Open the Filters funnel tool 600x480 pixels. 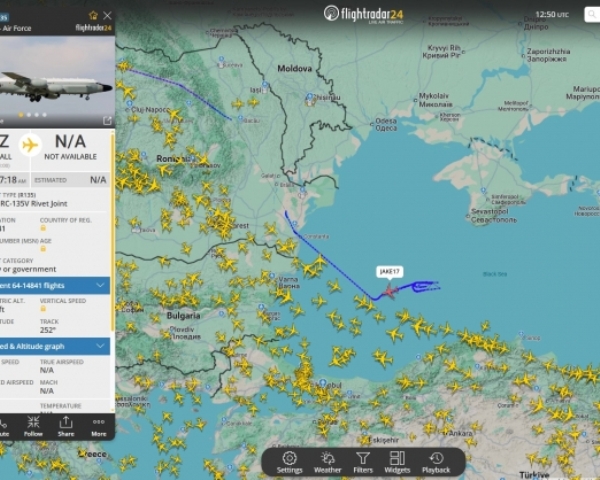[363, 462]
